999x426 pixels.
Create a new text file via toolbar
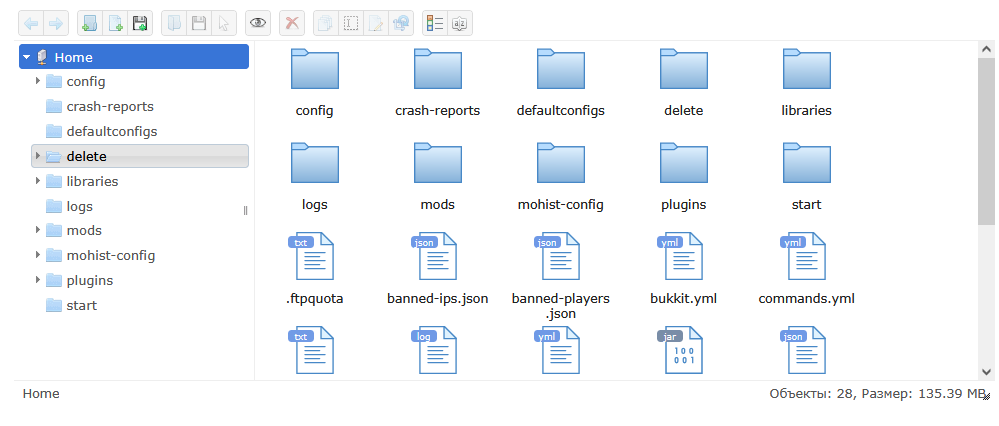115,24
